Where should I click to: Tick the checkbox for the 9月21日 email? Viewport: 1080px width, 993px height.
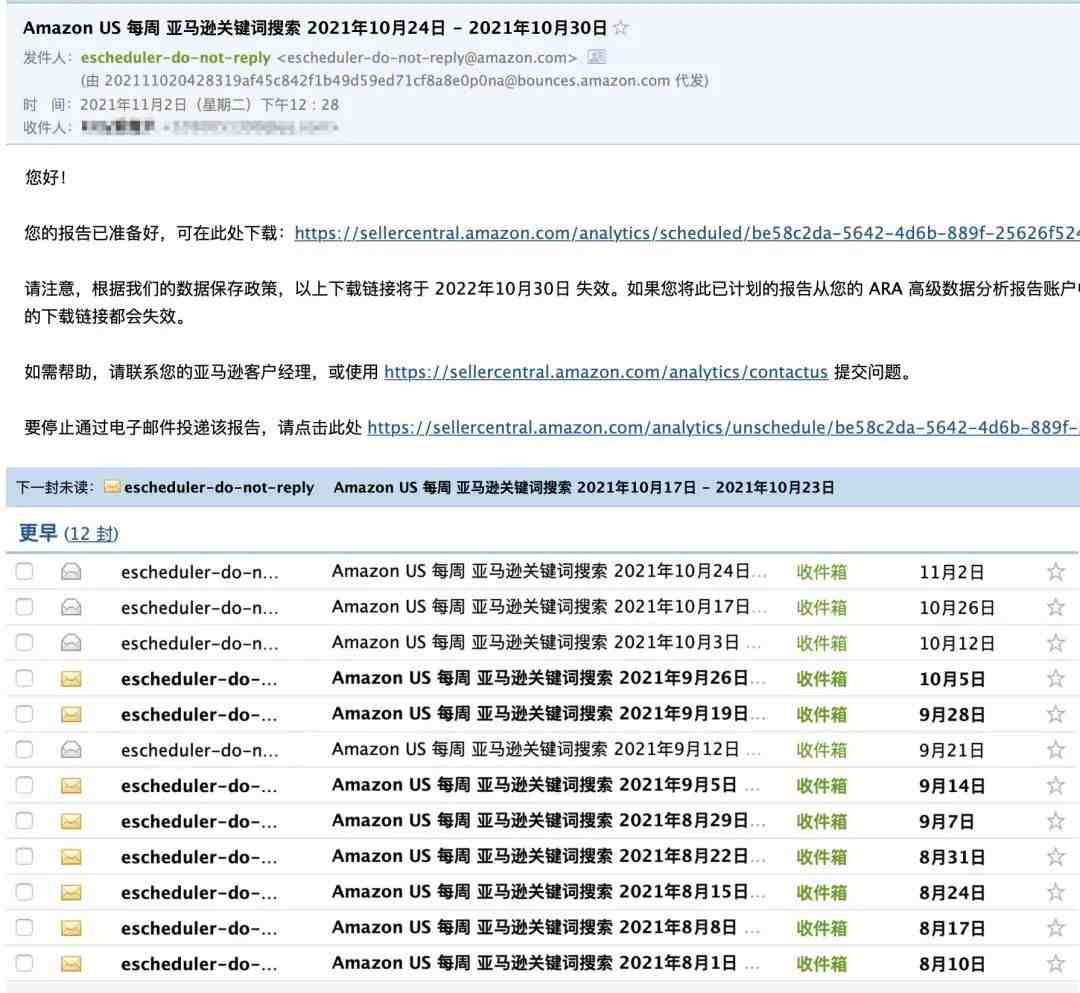click(x=24, y=749)
